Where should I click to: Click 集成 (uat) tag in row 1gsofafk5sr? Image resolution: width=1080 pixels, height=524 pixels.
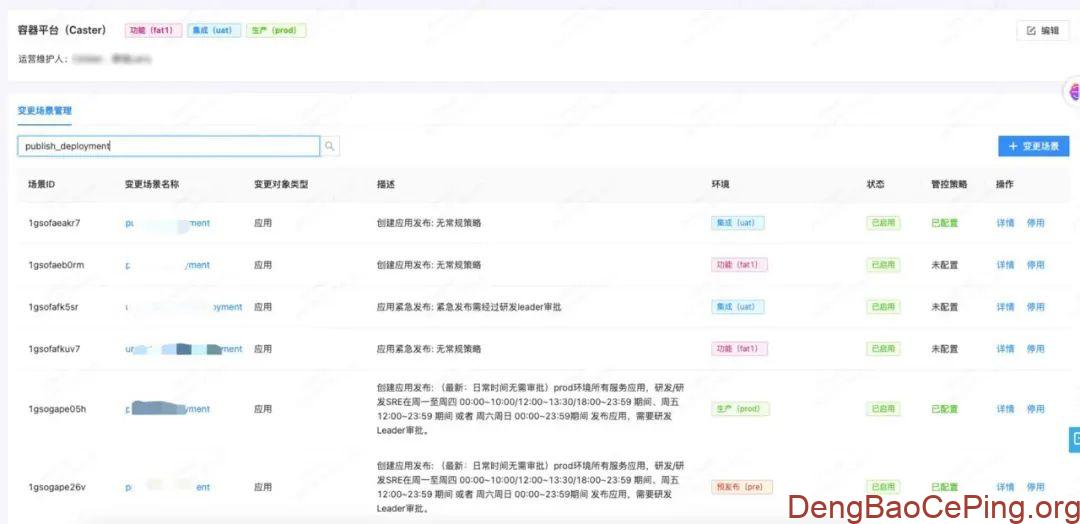738,307
